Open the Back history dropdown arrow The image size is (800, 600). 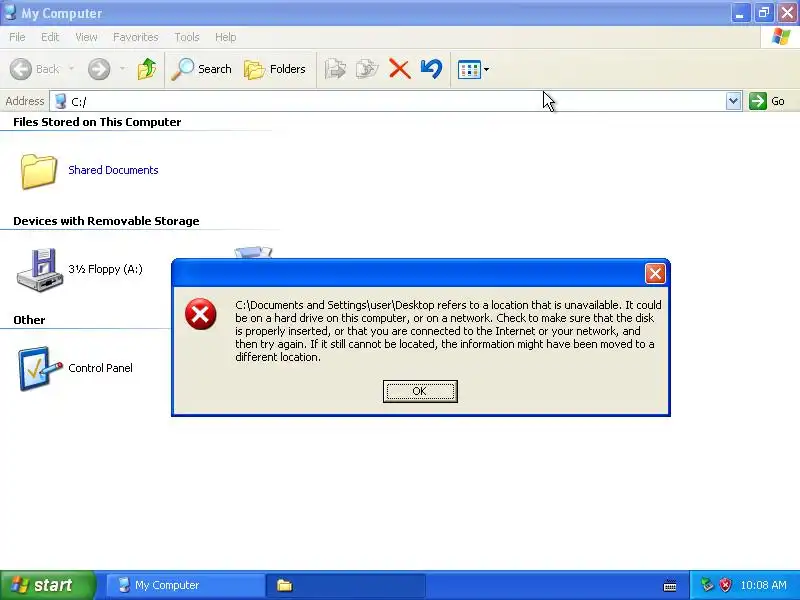pyautogui.click(x=71, y=68)
